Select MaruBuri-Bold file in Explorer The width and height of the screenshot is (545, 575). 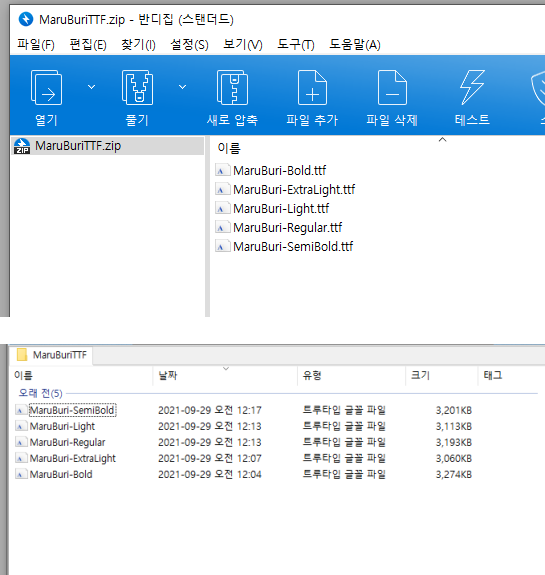point(61,475)
